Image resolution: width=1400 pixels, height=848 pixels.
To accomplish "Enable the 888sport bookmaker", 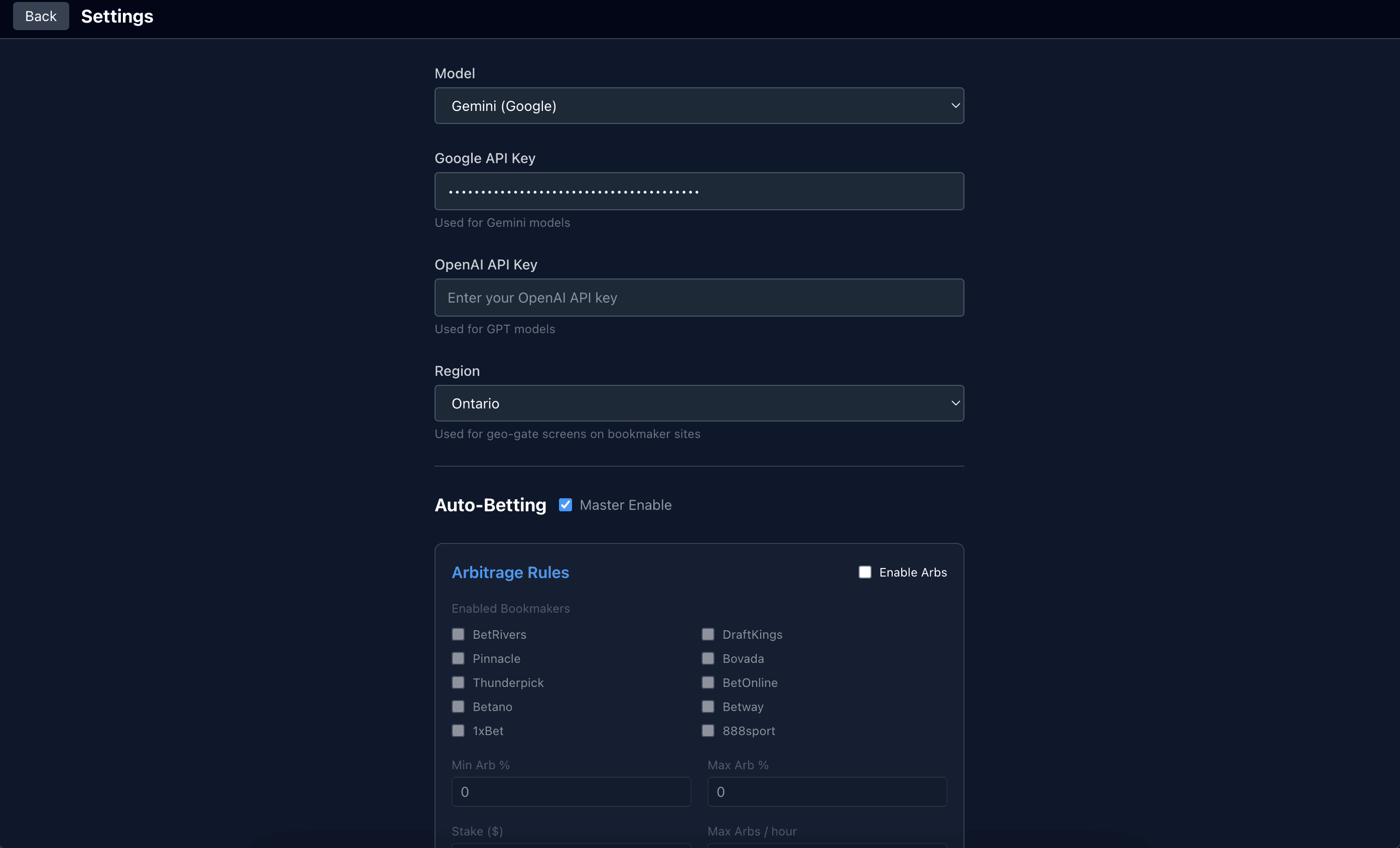I will (x=708, y=731).
